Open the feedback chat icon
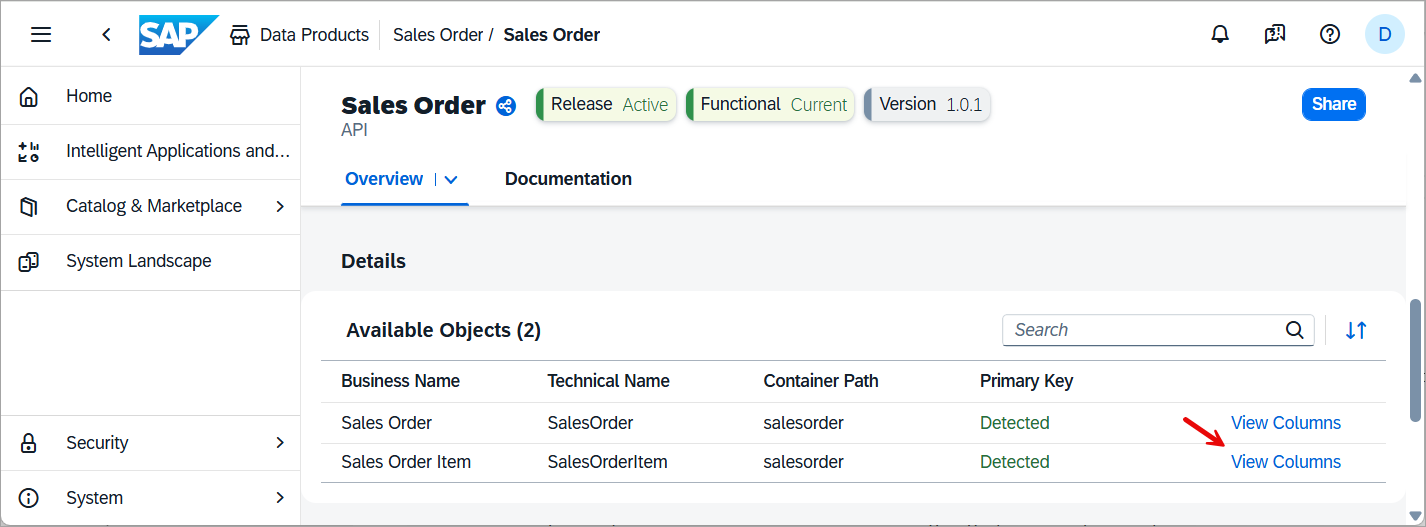The height and width of the screenshot is (527, 1426). pyautogui.click(x=1274, y=35)
